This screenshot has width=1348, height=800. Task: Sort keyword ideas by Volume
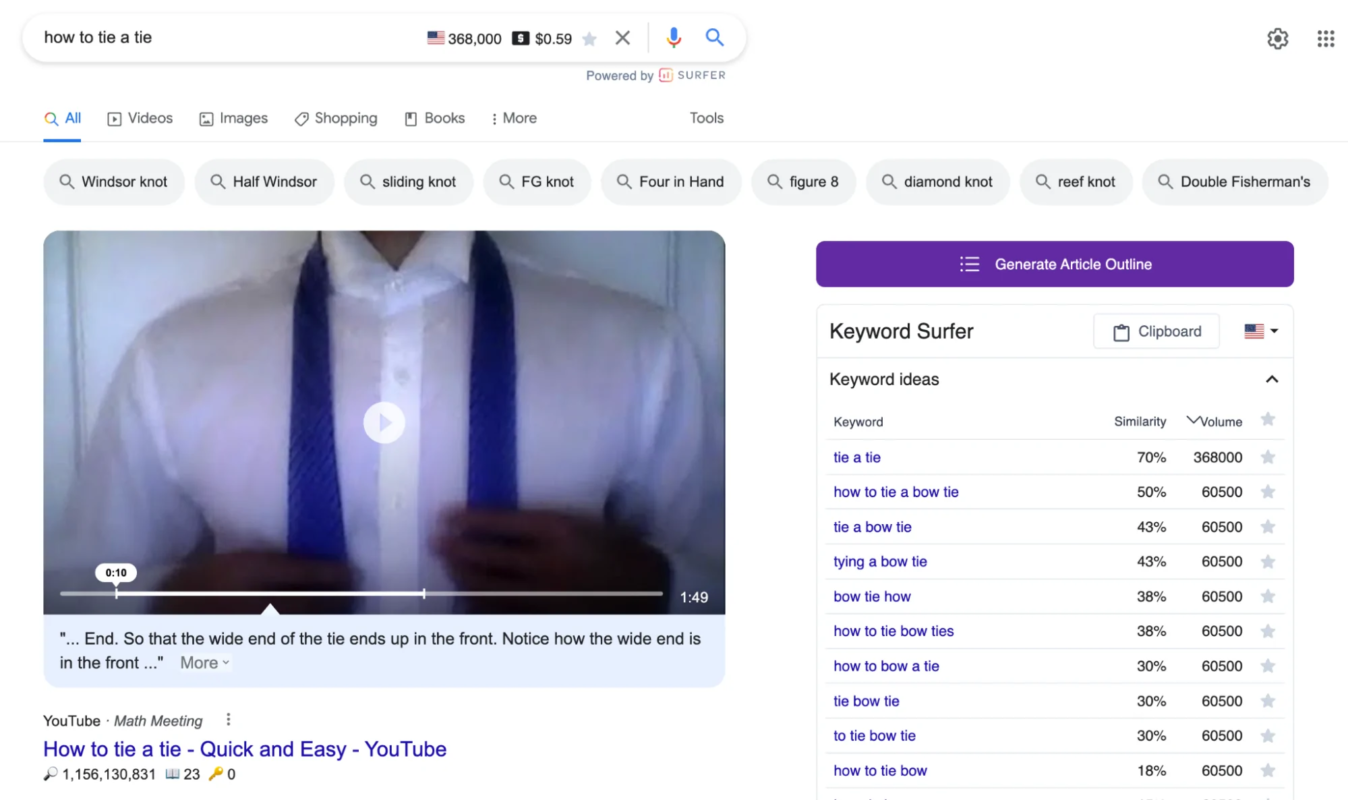click(x=1215, y=422)
